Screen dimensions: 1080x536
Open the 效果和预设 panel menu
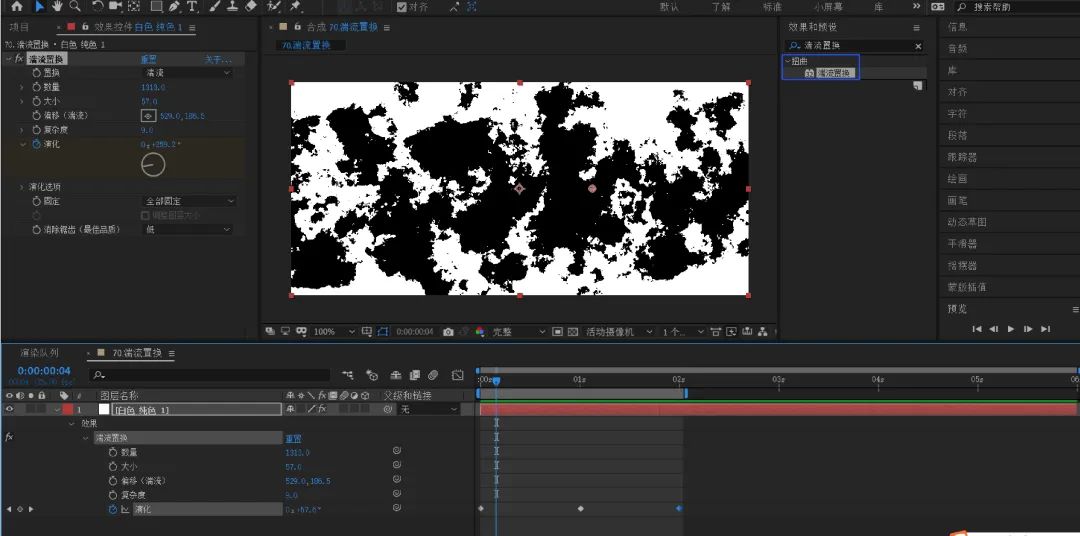(x=916, y=28)
